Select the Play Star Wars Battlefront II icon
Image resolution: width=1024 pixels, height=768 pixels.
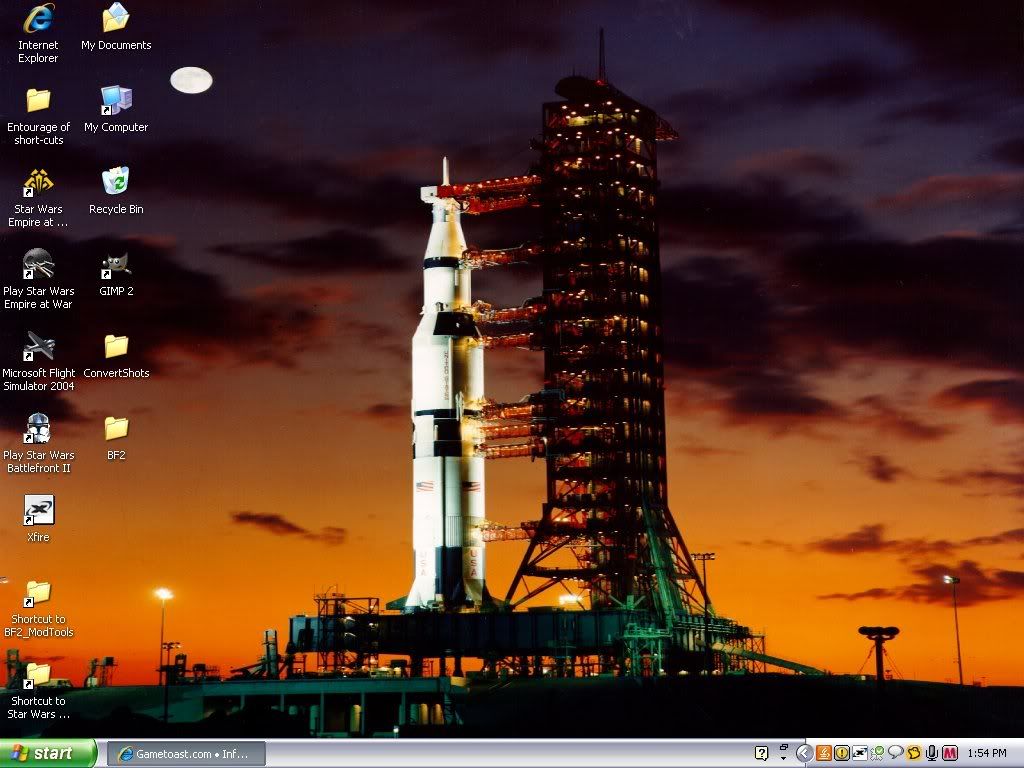(38, 444)
